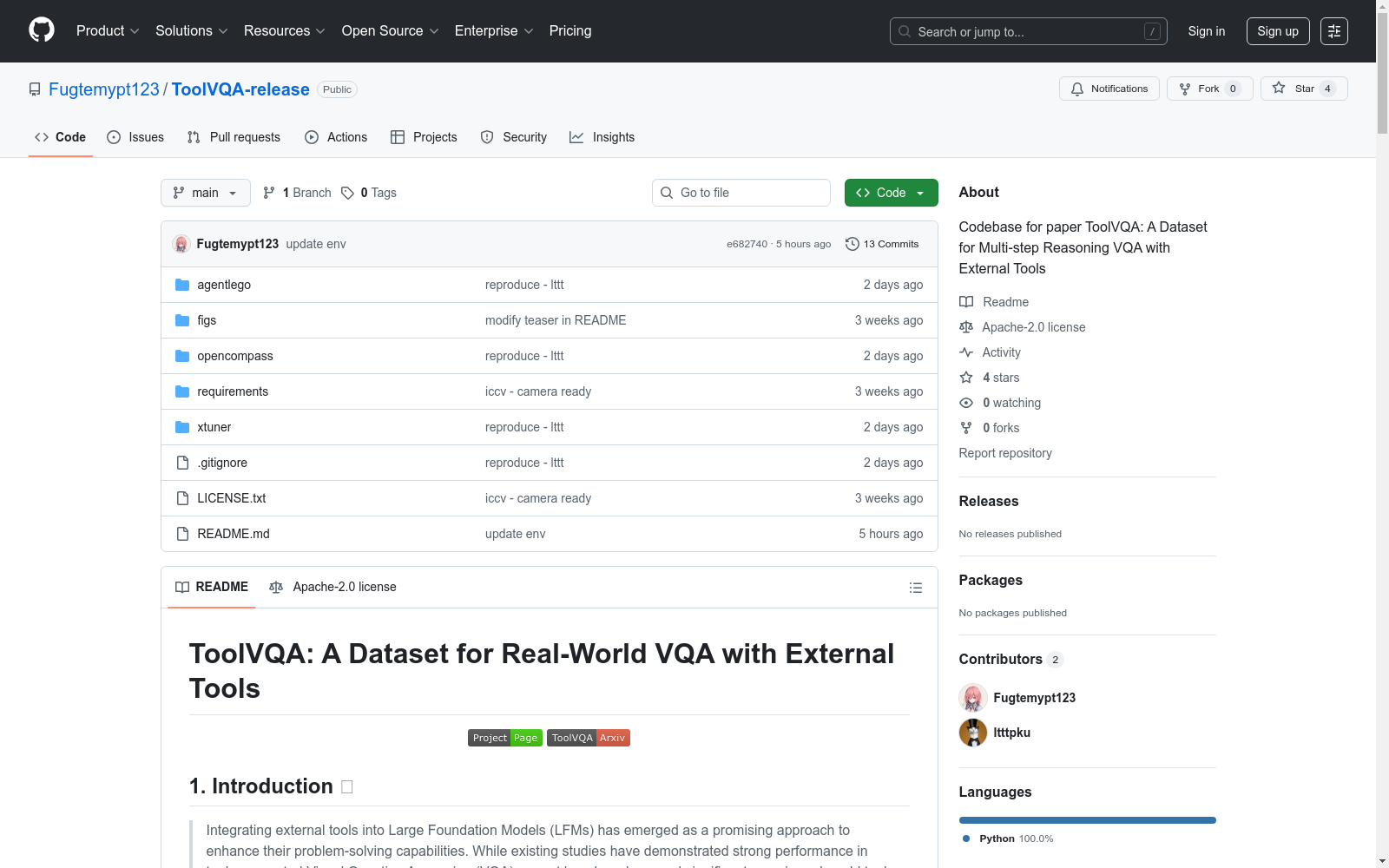This screenshot has width=1389, height=868.
Task: Click the requirements folder icon
Action: pos(182,391)
